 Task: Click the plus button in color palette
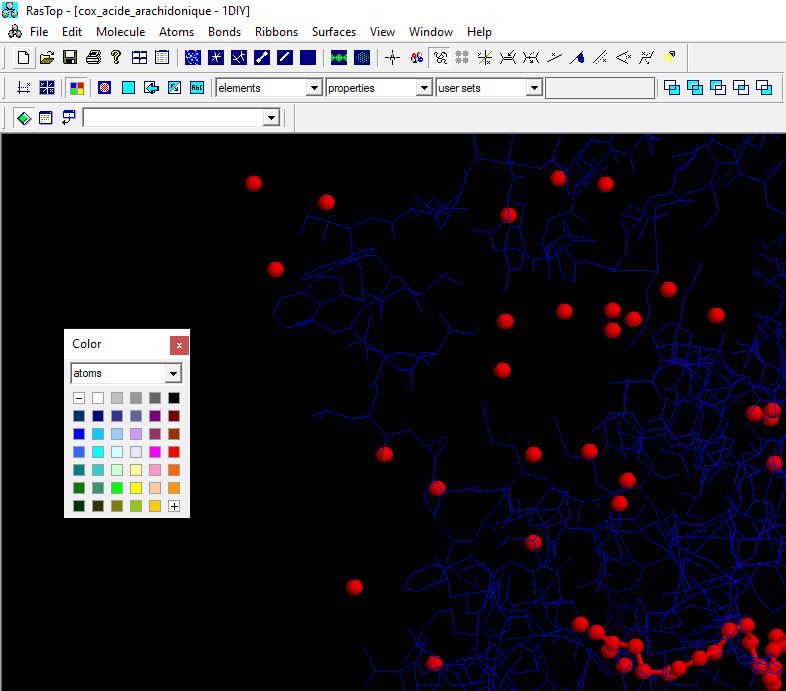174,506
